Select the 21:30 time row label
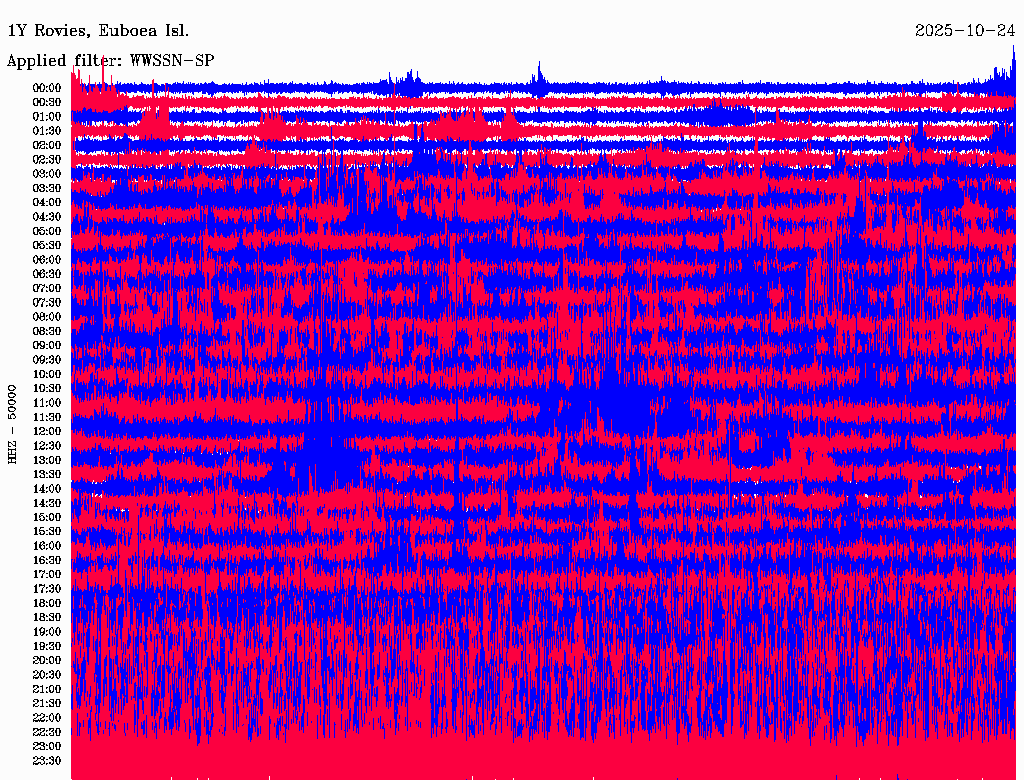This screenshot has width=1024, height=780. (x=47, y=704)
